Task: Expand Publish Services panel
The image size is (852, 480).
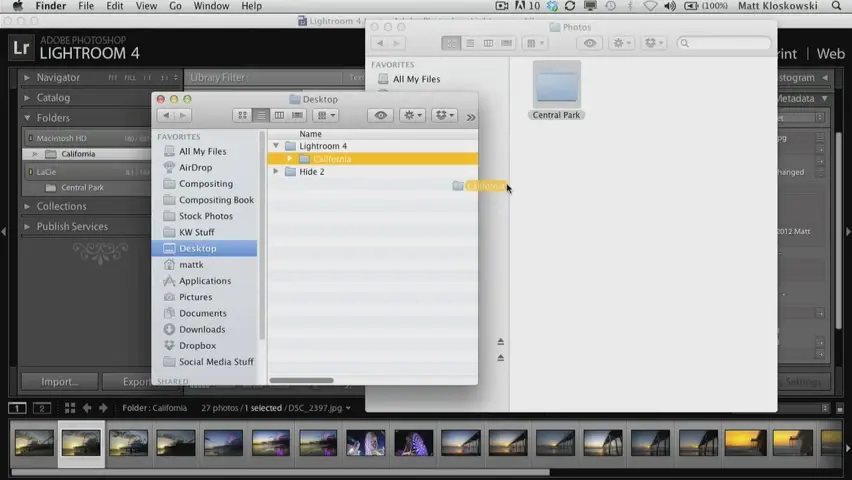Action: (27, 227)
